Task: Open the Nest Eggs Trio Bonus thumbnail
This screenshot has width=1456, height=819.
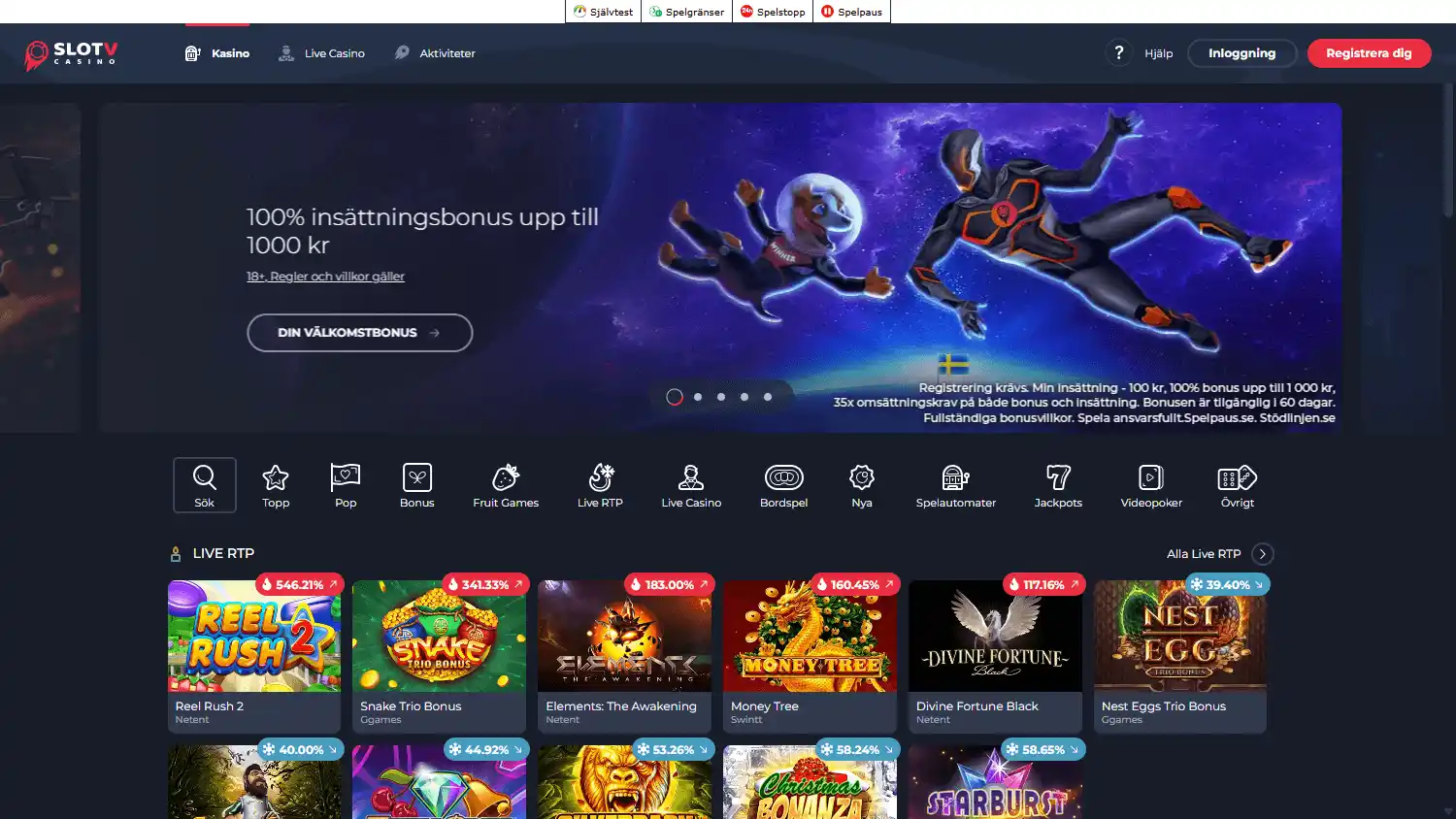Action: (1180, 637)
